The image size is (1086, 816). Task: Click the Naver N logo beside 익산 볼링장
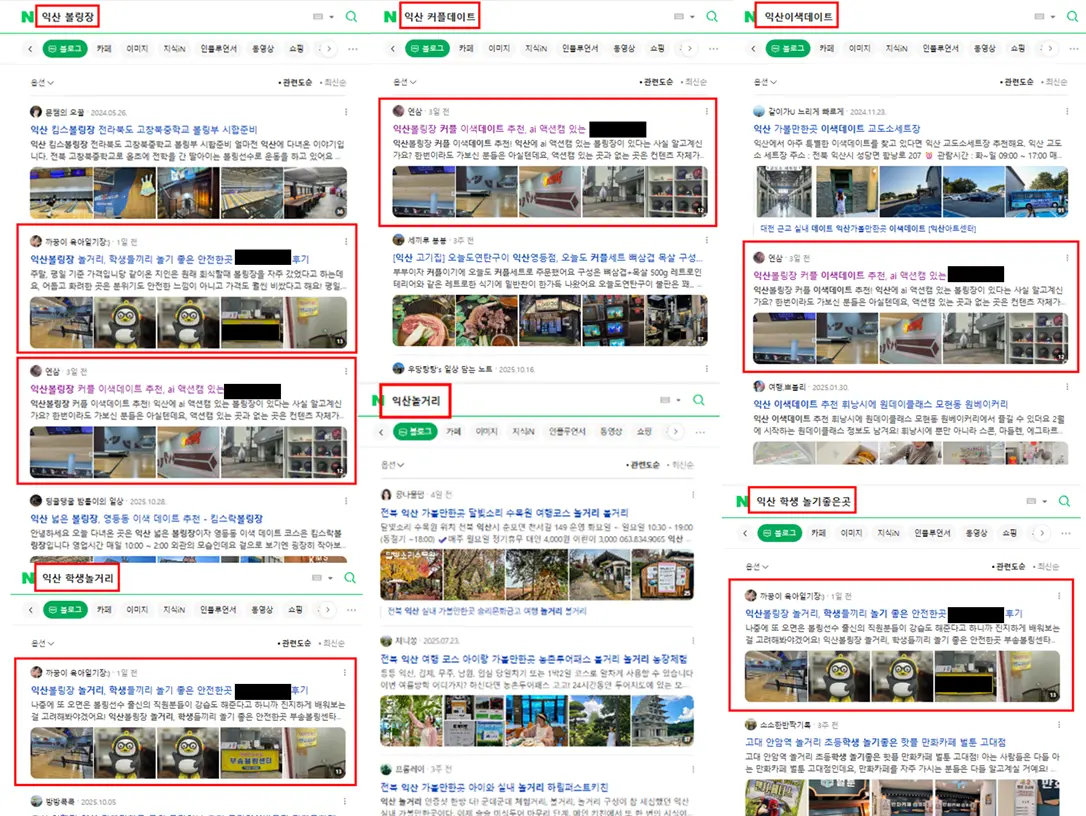click(x=27, y=17)
